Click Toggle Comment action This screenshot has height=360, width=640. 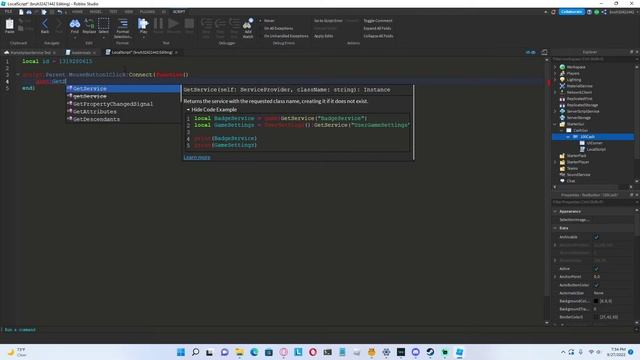[x=378, y=20]
